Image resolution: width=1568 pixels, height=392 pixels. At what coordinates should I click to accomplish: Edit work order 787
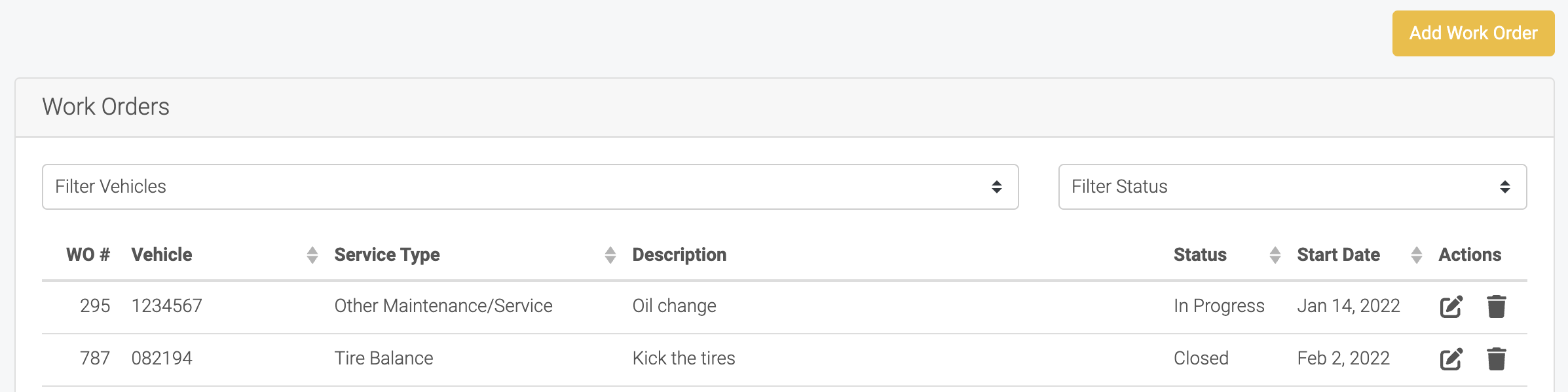point(1451,359)
